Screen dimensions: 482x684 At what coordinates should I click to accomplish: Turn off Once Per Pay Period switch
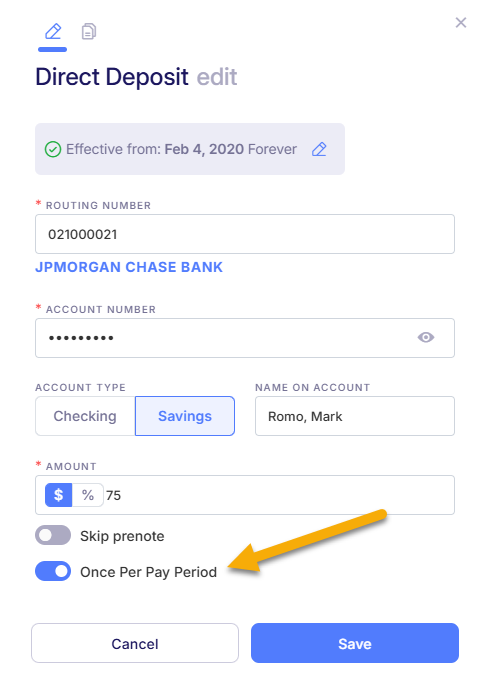point(53,571)
